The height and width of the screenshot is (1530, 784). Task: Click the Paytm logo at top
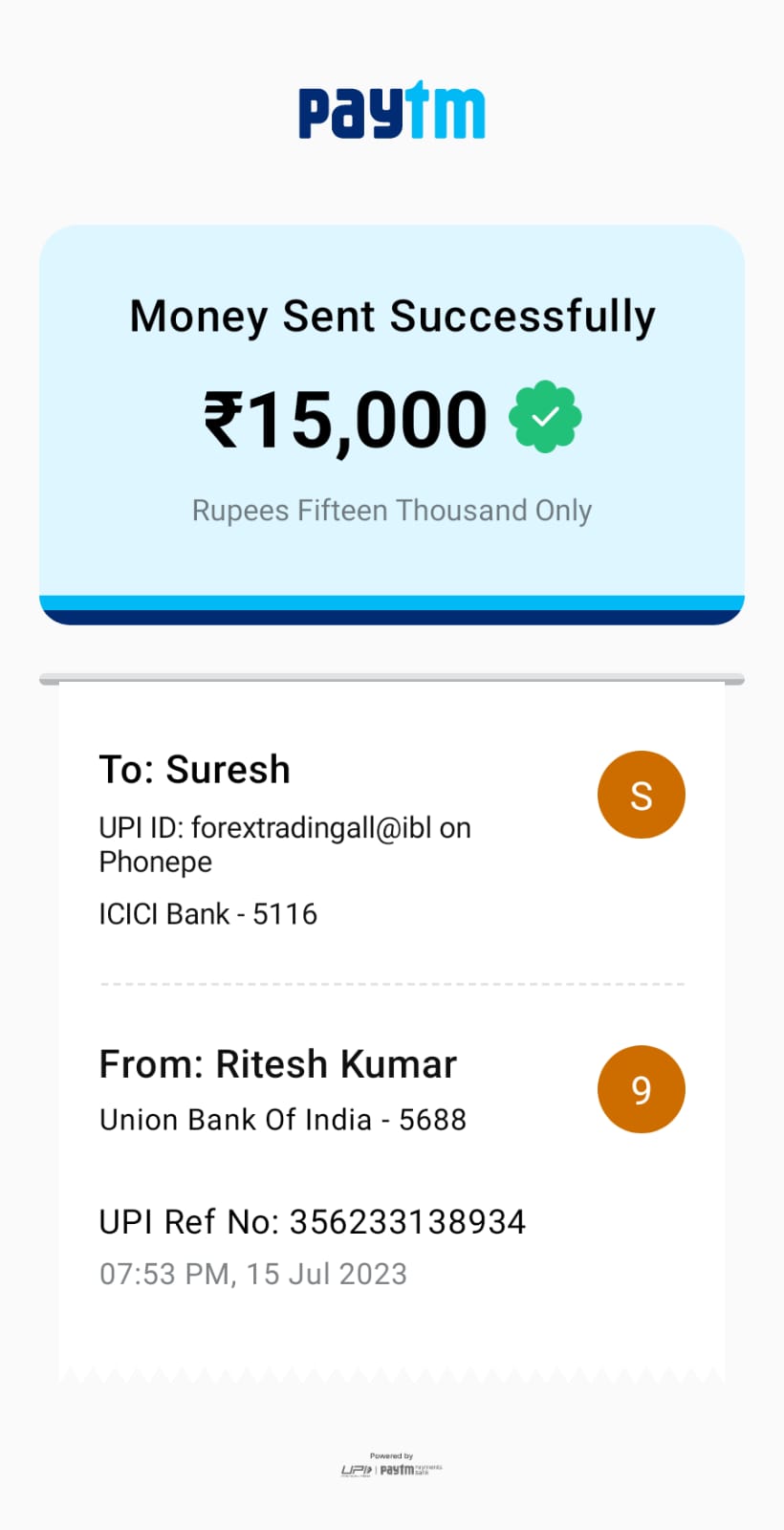click(391, 112)
